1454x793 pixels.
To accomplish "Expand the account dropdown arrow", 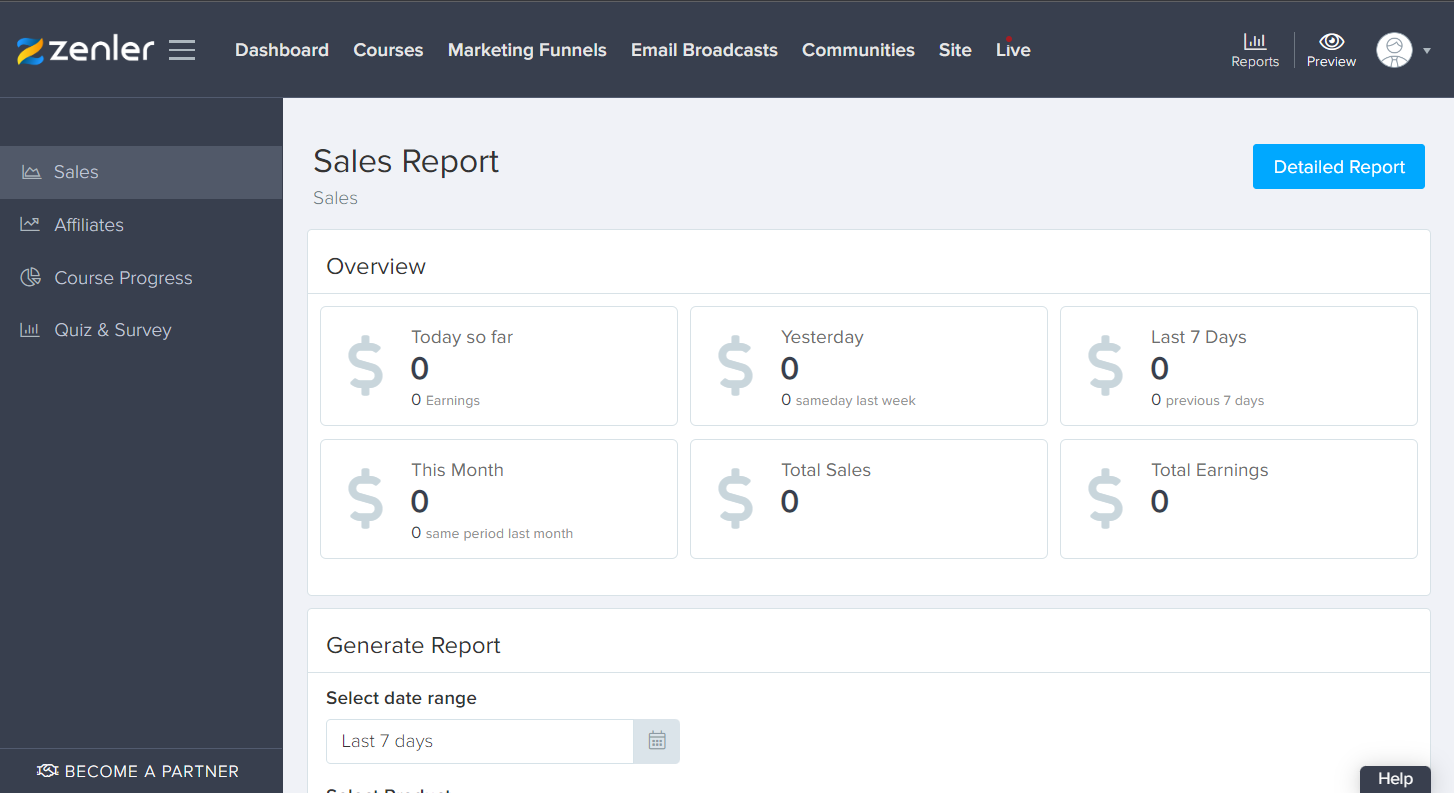I will coord(1427,51).
